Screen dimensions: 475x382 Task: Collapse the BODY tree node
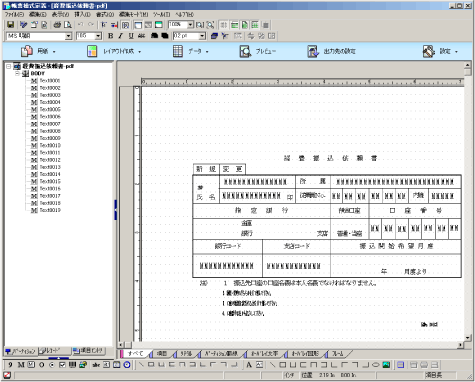17,73
